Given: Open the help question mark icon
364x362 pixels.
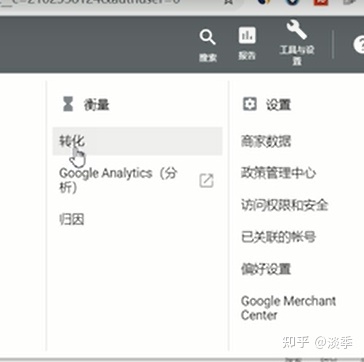Looking at the screenshot, I should coord(359,44).
